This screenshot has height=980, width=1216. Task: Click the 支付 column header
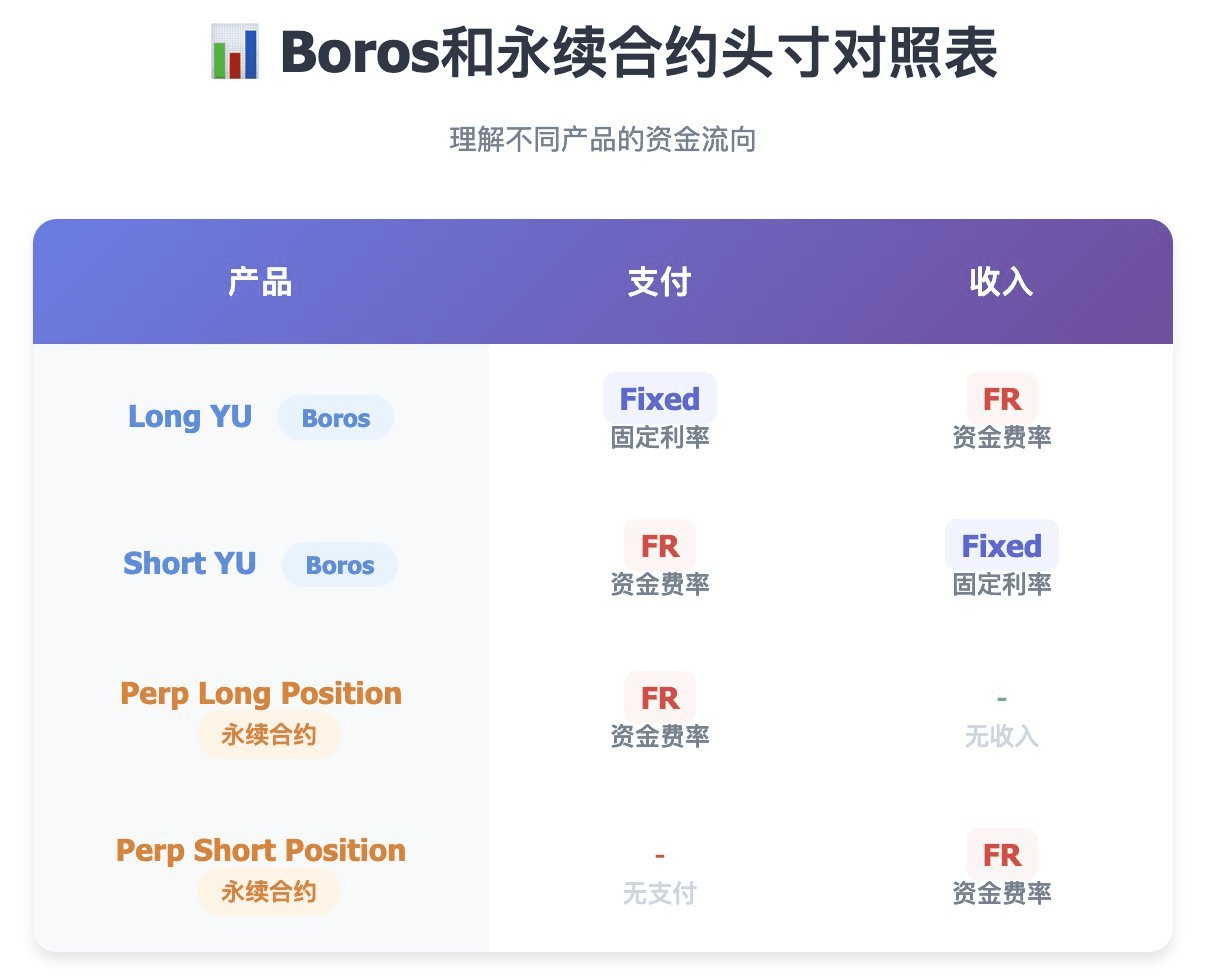[x=660, y=283]
